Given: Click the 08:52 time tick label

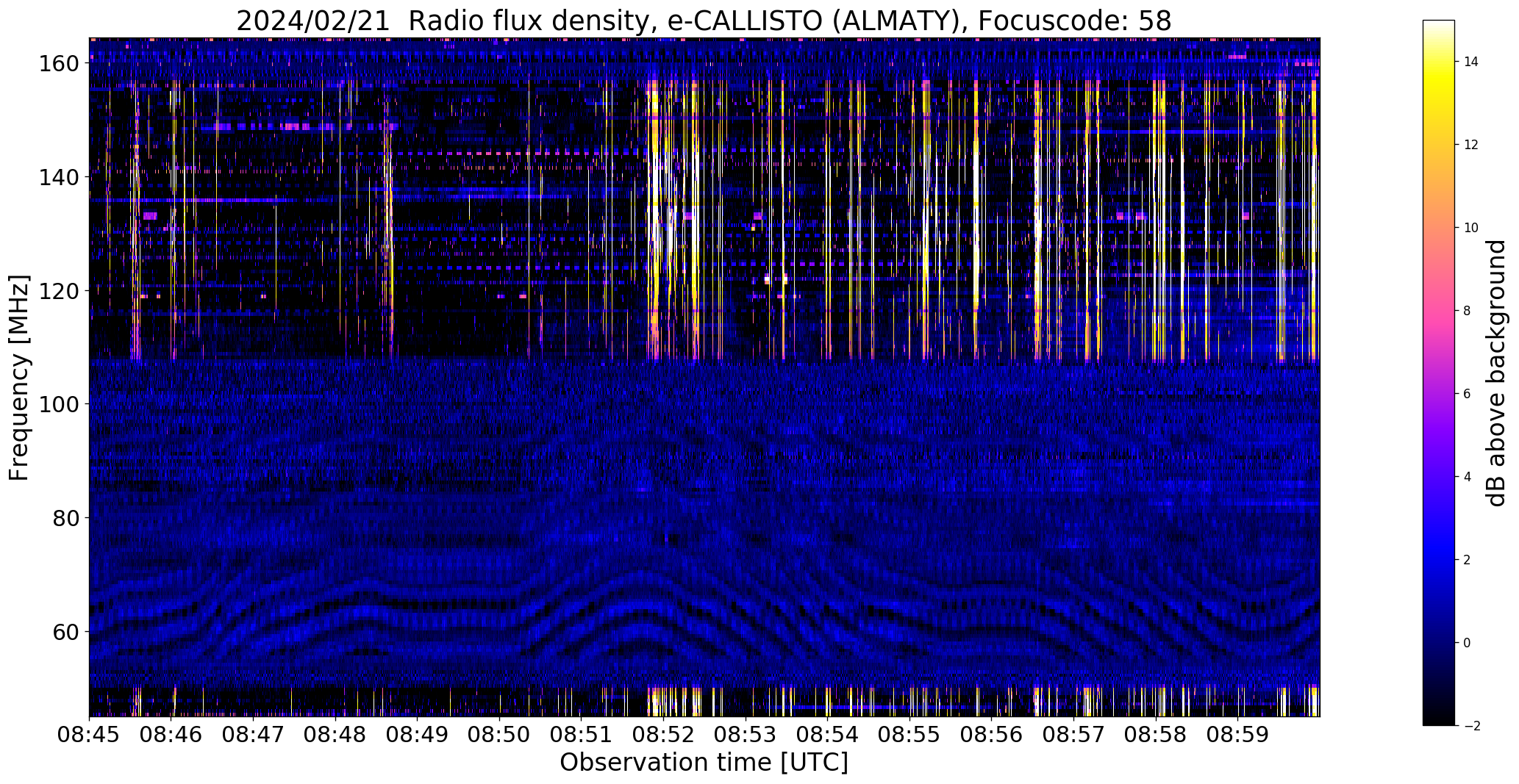Looking at the screenshot, I should click(664, 736).
